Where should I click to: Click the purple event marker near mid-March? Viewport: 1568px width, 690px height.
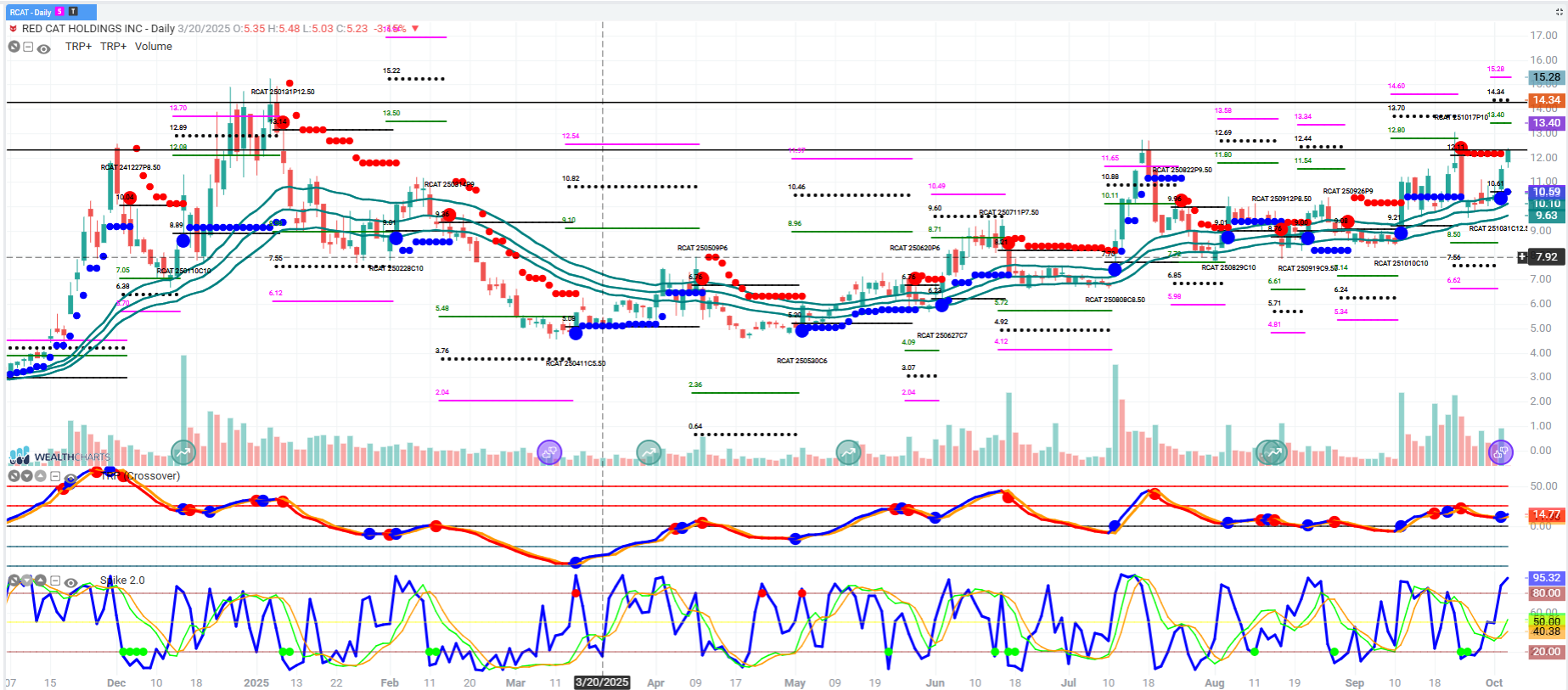[549, 452]
